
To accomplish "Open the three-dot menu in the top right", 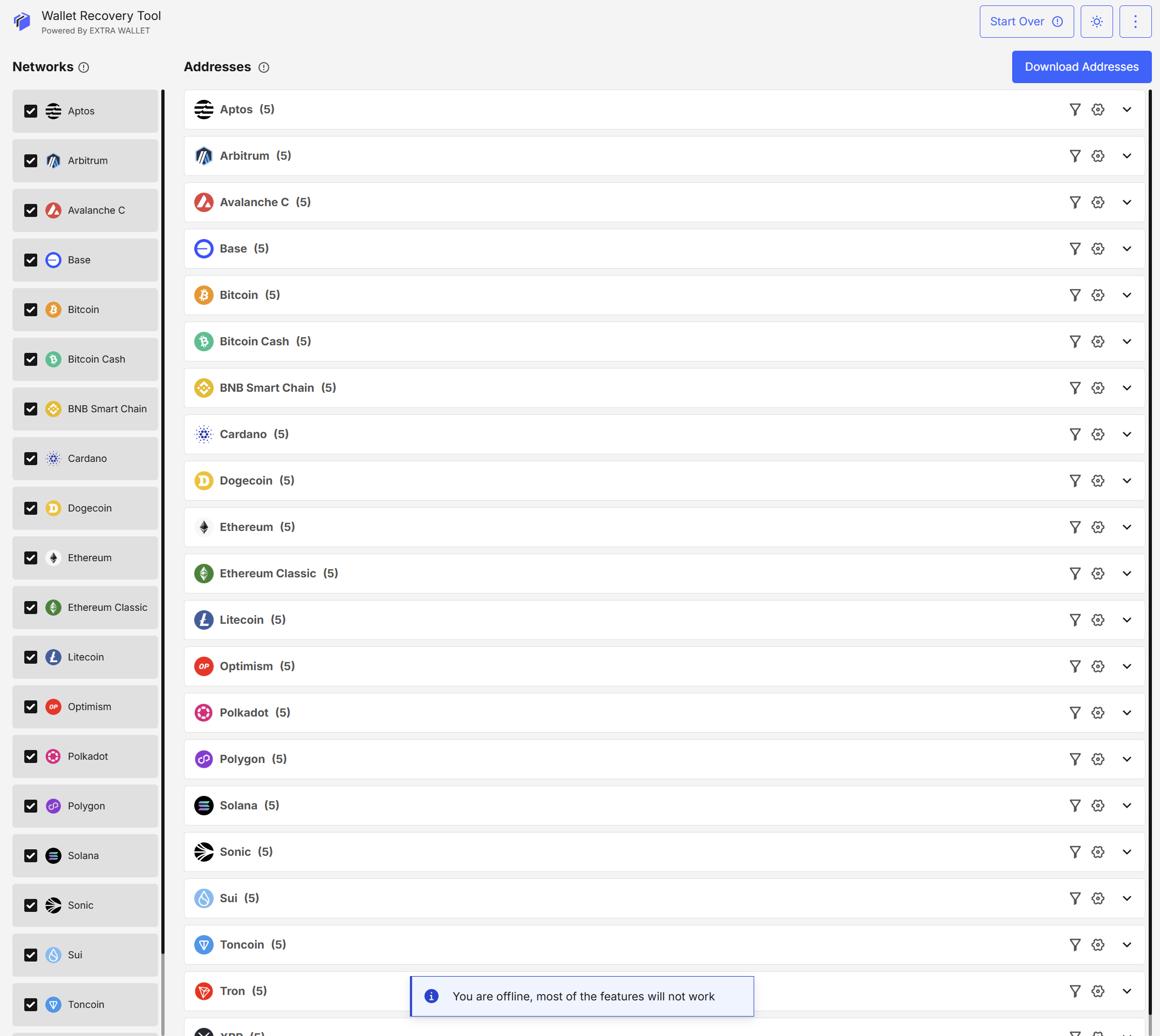I will (1136, 22).
